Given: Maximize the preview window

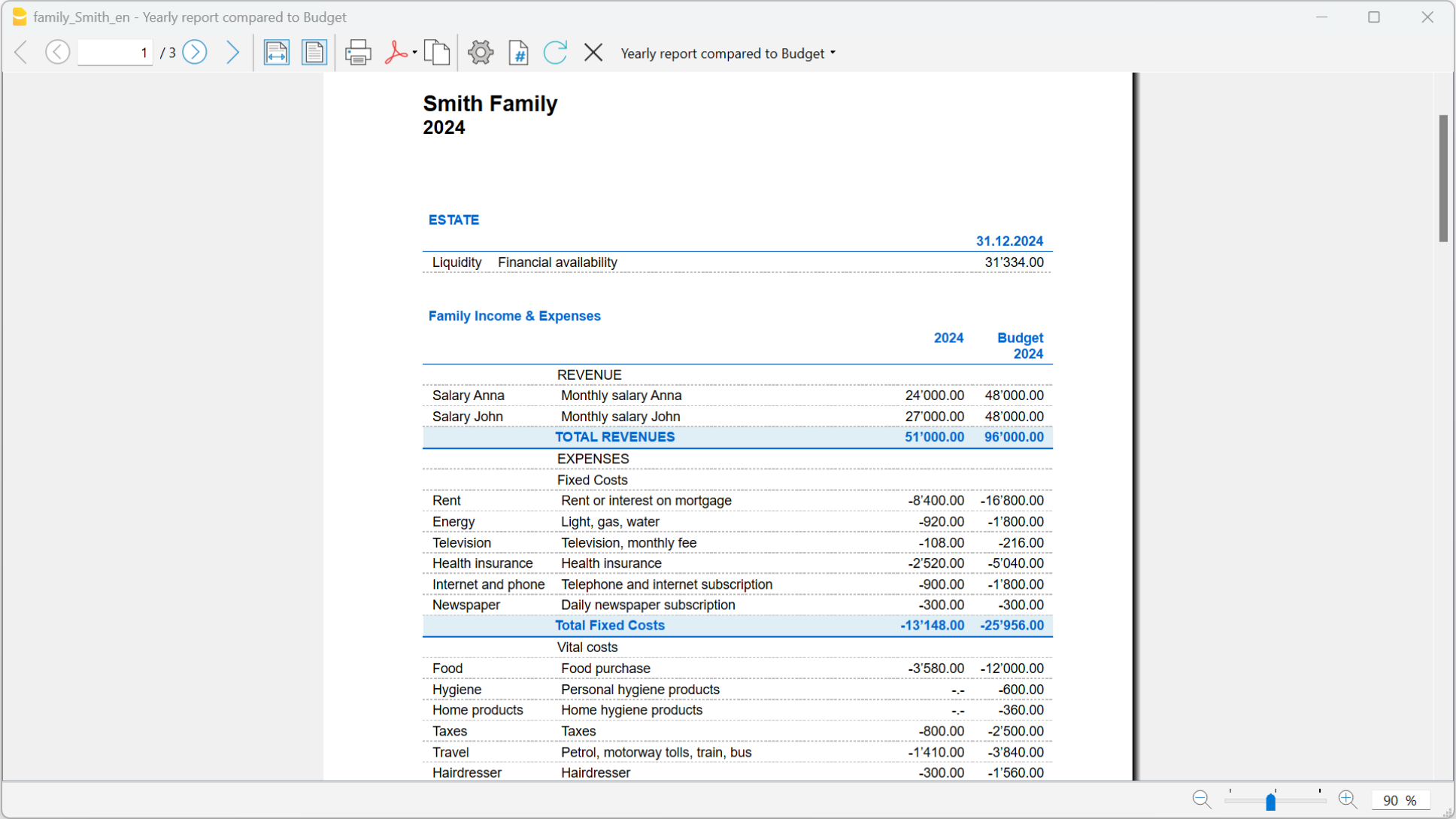Looking at the screenshot, I should pyautogui.click(x=1374, y=17).
